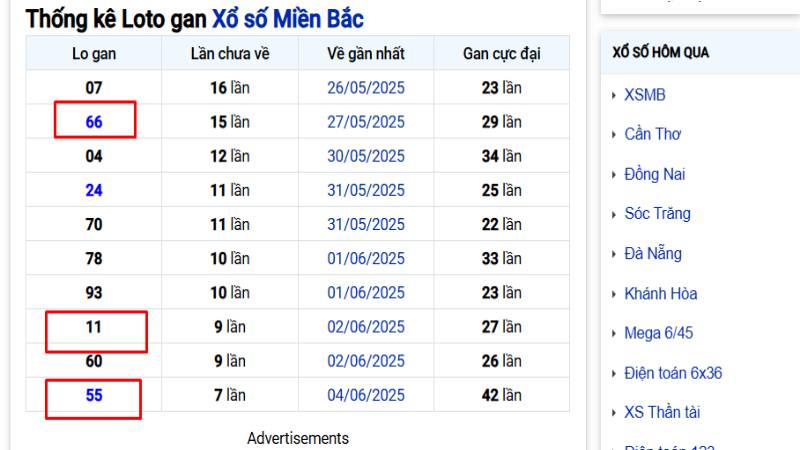Select the 42 lần max gan cell

pos(502,395)
